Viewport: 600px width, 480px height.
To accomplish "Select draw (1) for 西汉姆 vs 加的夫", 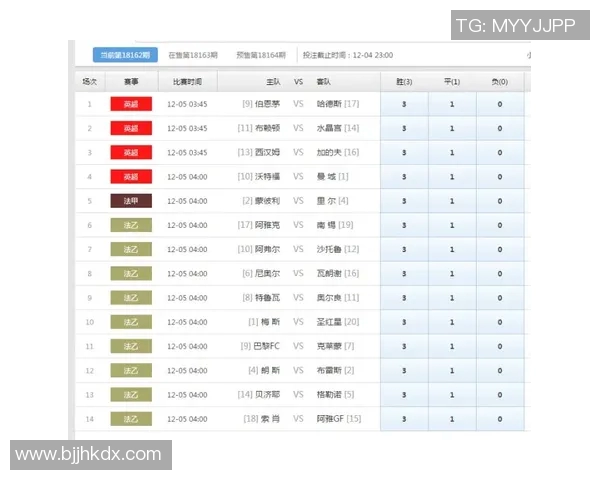I will [452, 152].
